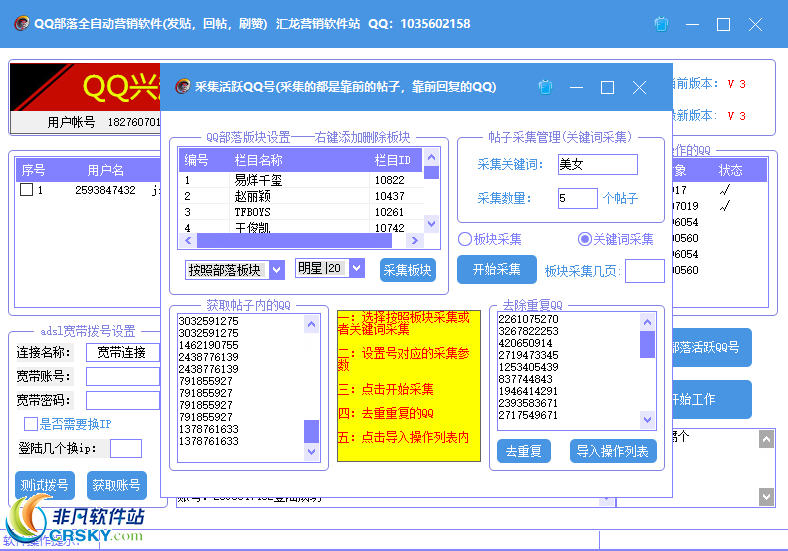Click the 状态 column header in main window

click(730, 170)
